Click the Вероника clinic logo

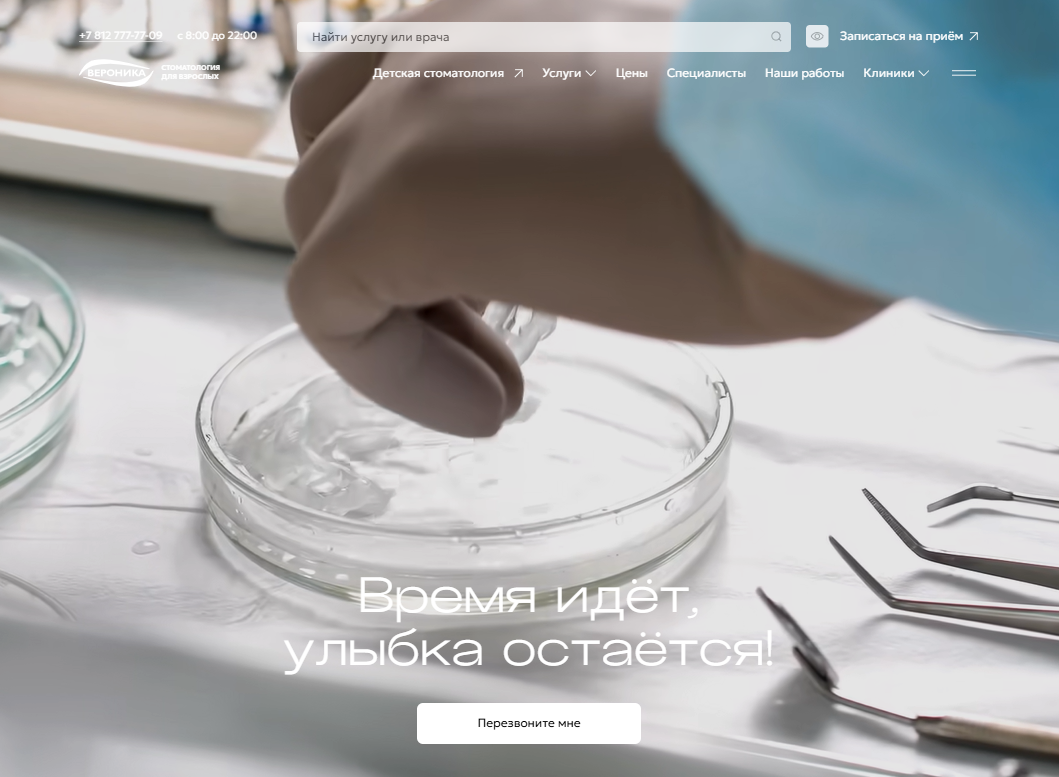(149, 72)
